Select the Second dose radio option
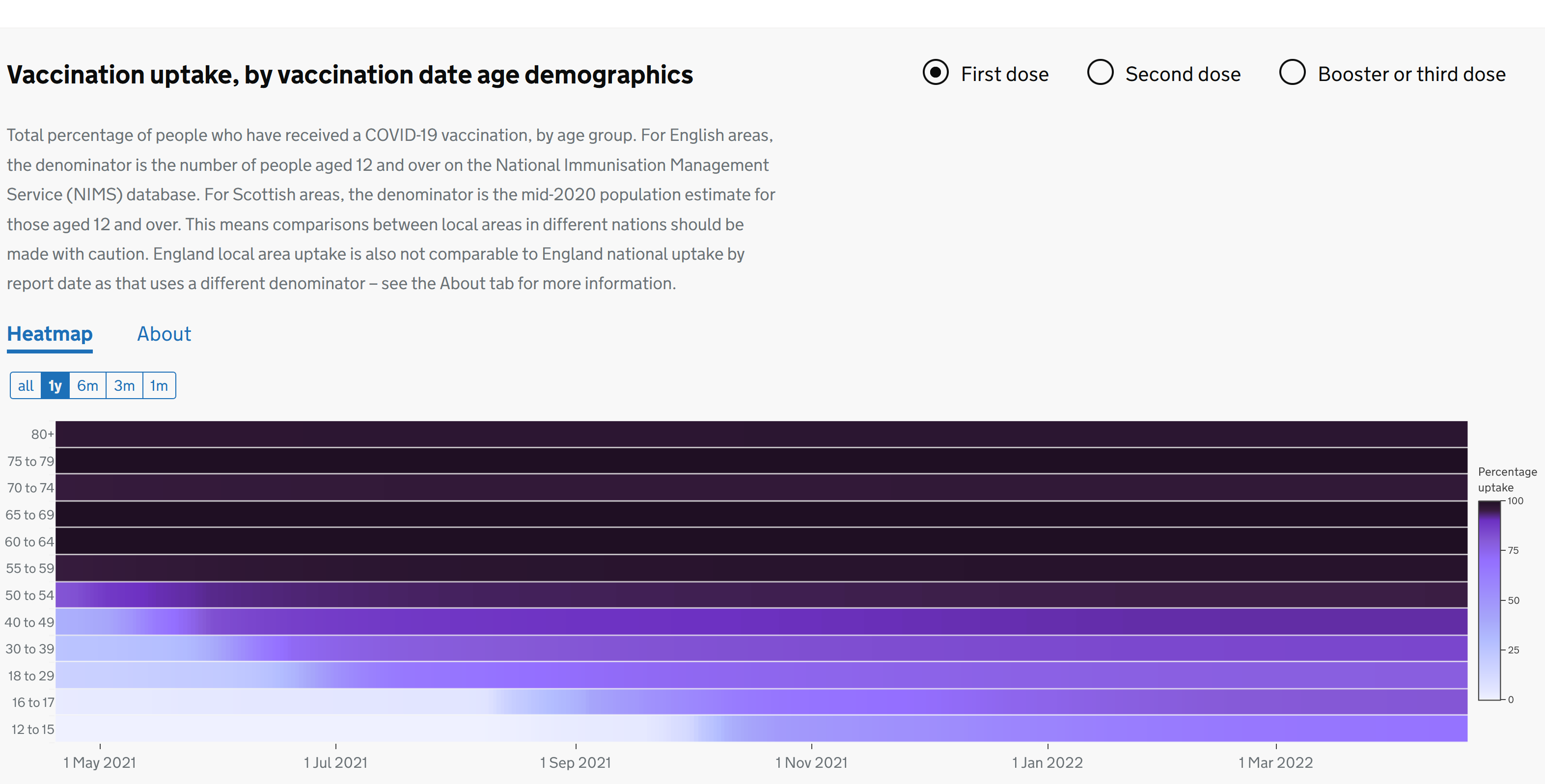The width and height of the screenshot is (1545, 784). pyautogui.click(x=1100, y=73)
